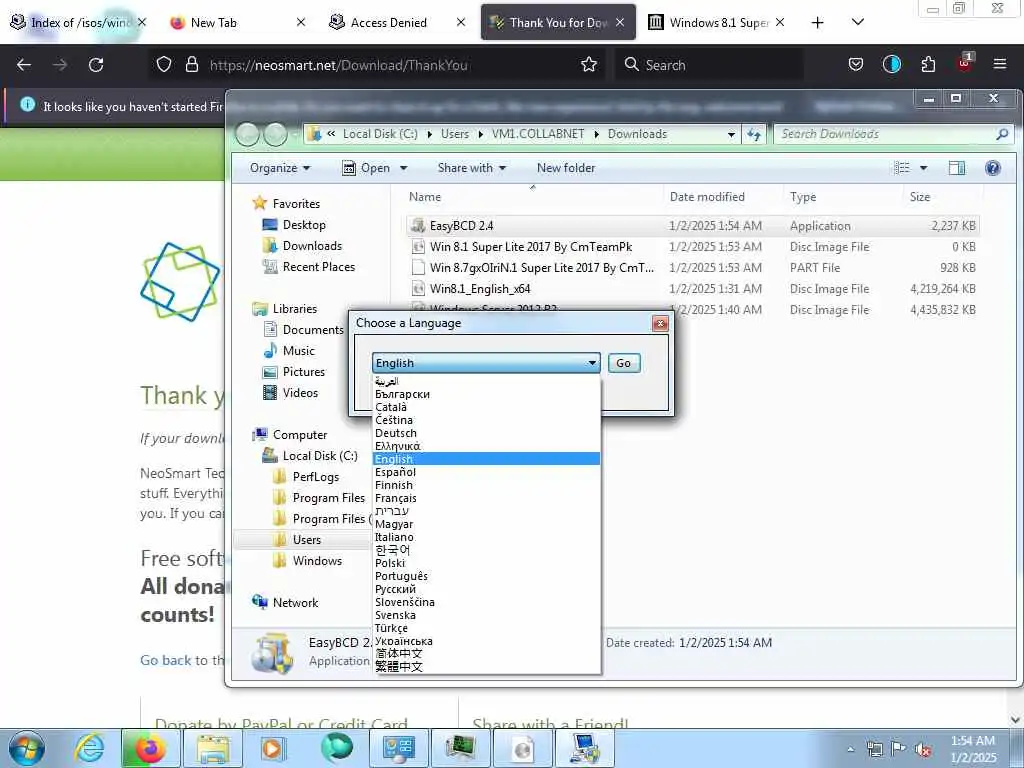
Task: Click the Users breadcrumb in address bar
Action: [x=455, y=134]
